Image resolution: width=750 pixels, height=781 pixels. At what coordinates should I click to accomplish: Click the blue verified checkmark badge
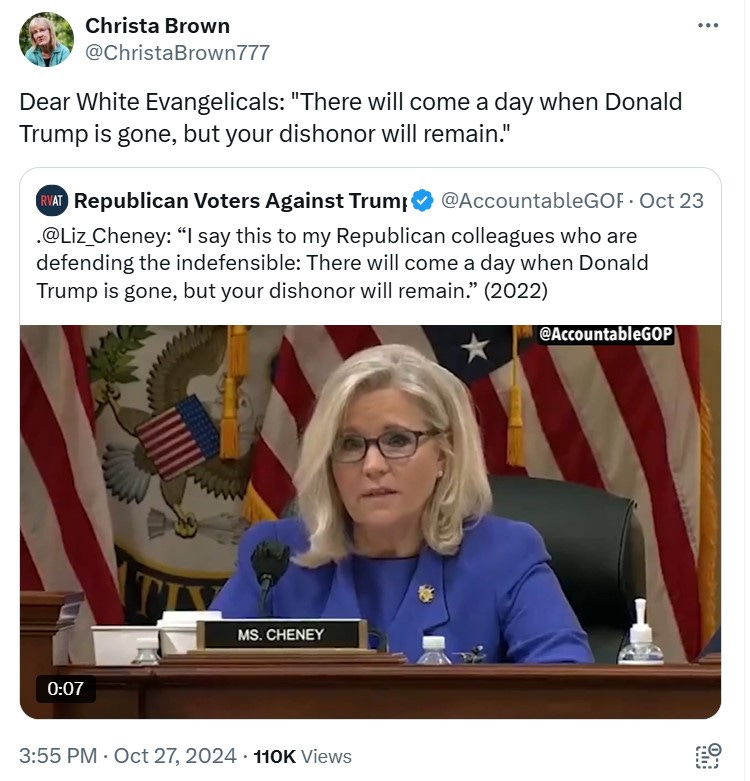pos(422,201)
